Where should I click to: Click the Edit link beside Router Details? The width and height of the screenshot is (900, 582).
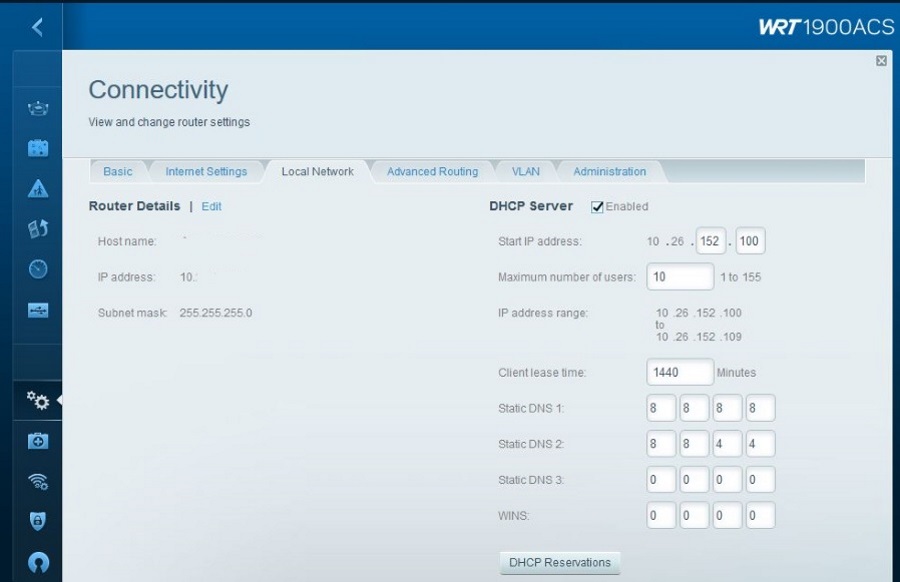211,207
